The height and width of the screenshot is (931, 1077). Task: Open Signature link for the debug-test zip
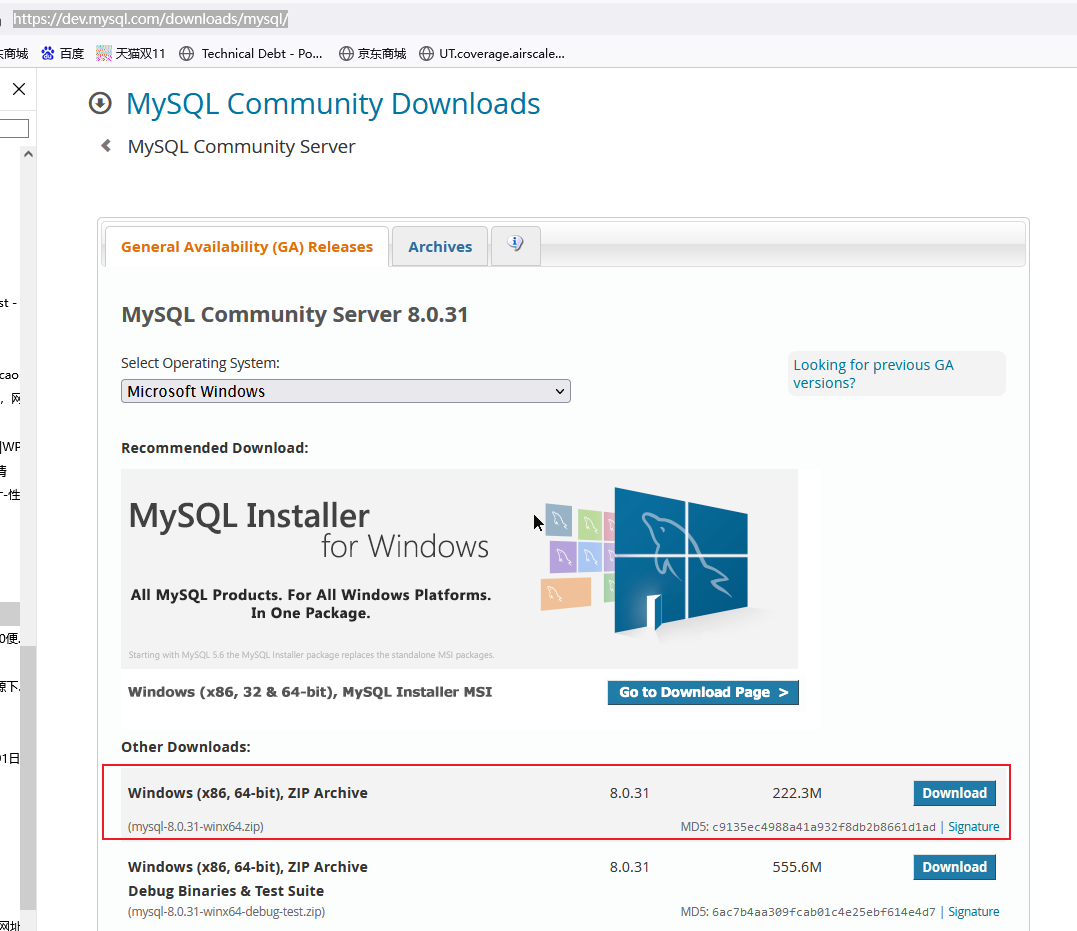point(973,912)
